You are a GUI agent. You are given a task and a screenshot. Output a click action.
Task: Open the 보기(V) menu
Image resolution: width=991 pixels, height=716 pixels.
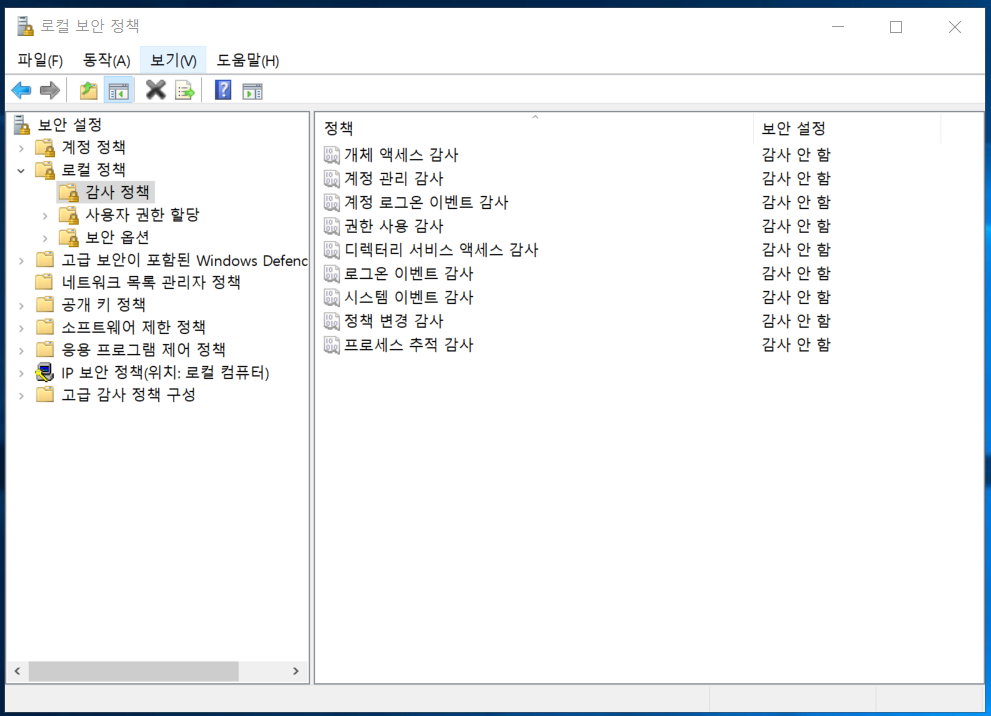click(173, 60)
